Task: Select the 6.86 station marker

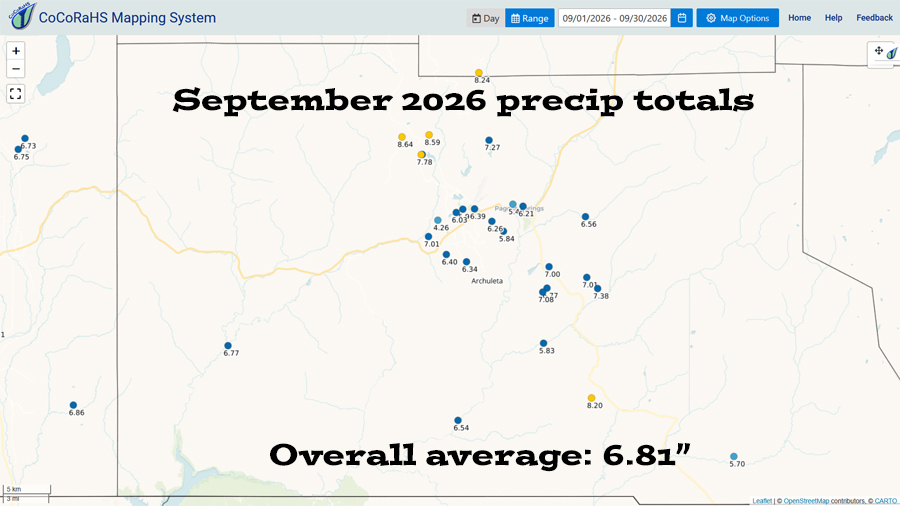Action: point(73,405)
